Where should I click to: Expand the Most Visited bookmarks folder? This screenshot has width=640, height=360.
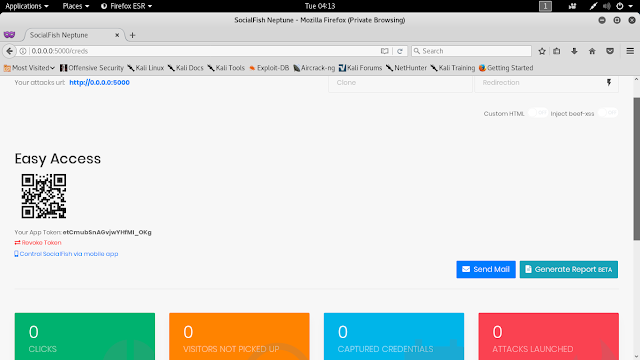[29, 68]
